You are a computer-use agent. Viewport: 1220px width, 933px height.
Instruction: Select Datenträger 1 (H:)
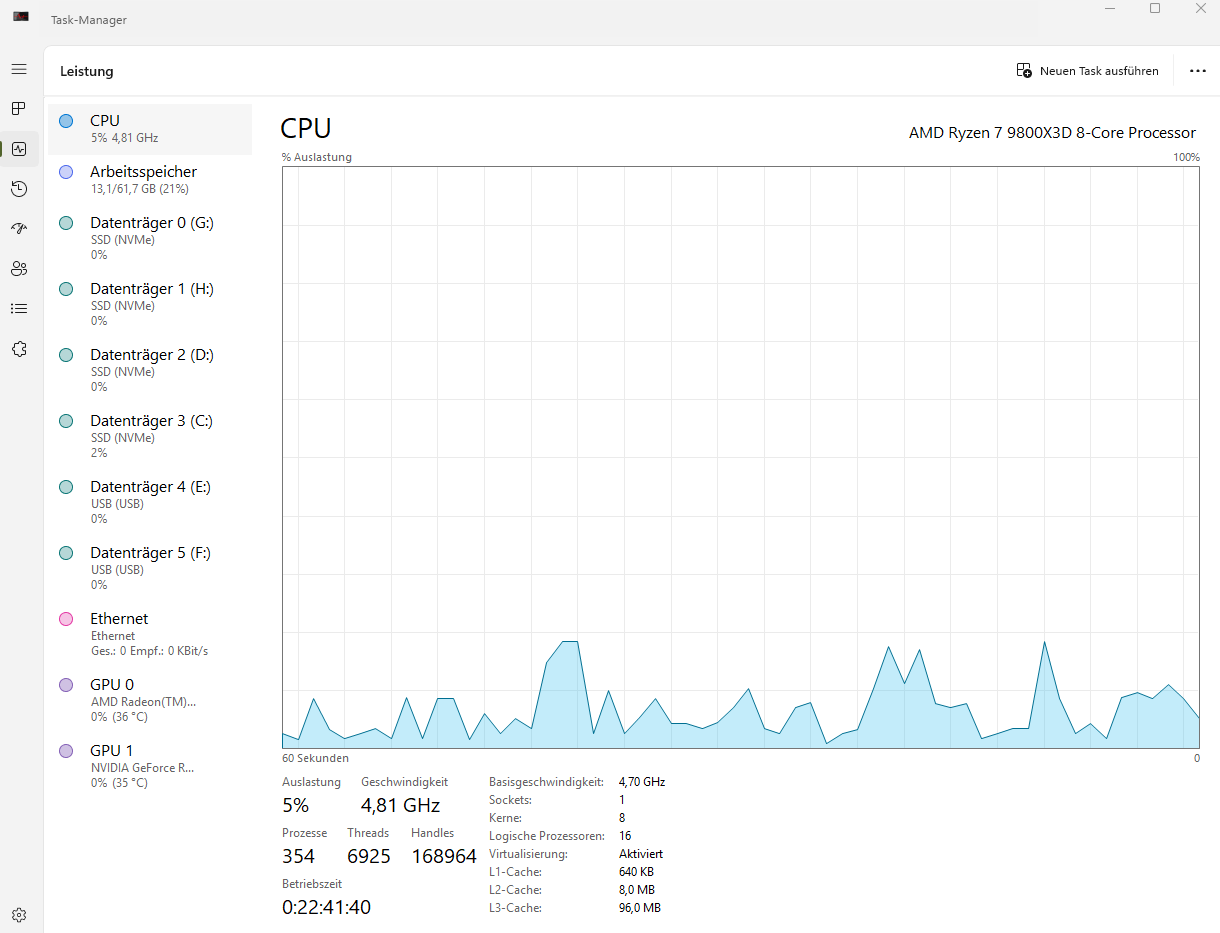(150, 304)
